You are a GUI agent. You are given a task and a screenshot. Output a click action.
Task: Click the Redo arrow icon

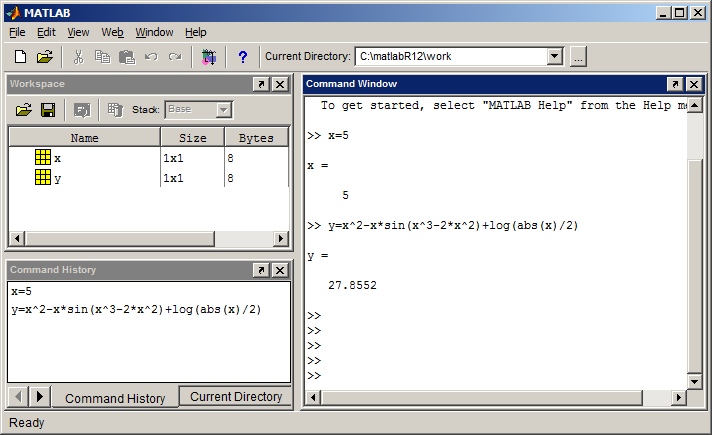[175, 57]
